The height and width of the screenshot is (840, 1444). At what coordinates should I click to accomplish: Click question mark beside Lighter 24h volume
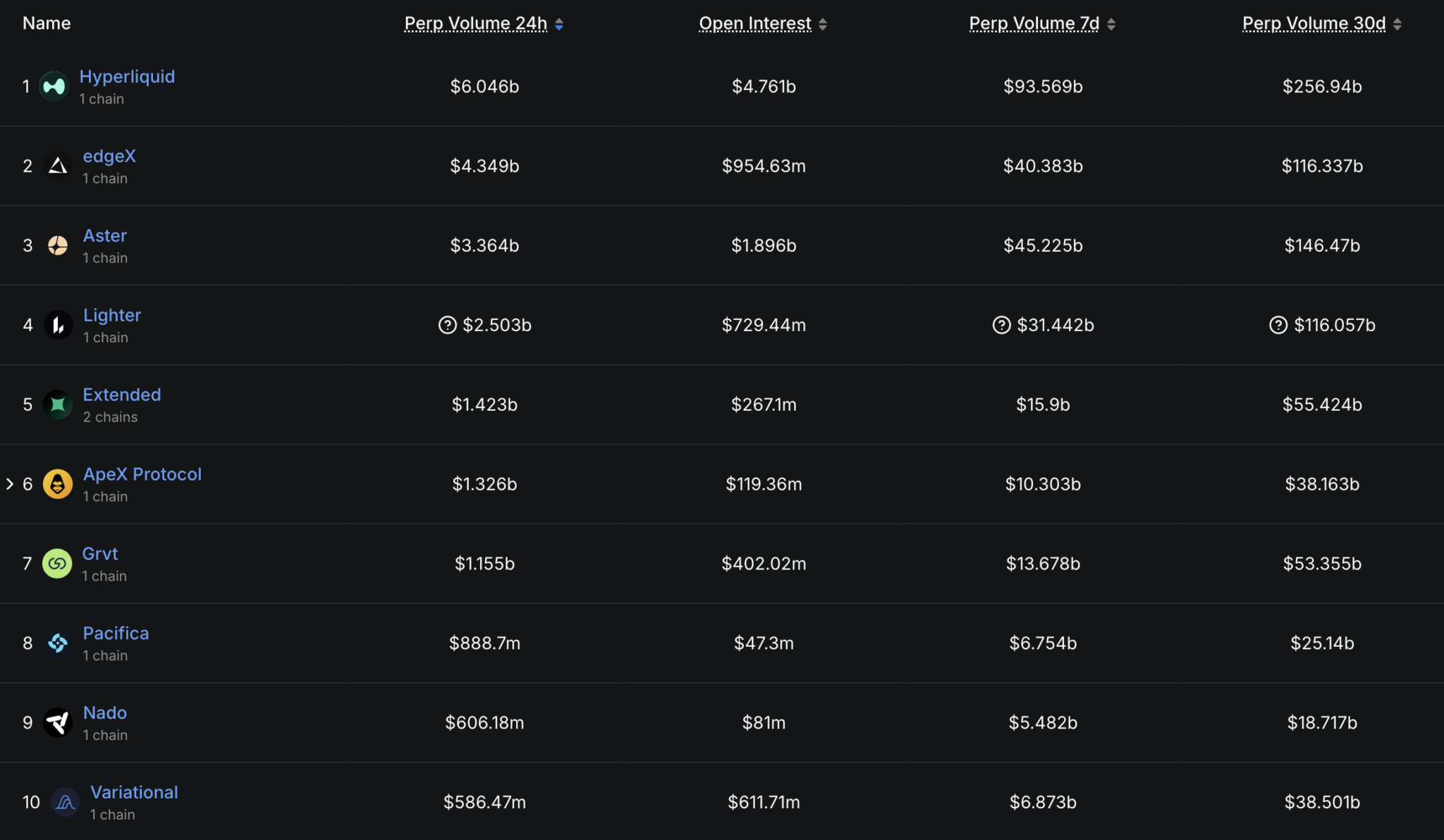tap(447, 325)
